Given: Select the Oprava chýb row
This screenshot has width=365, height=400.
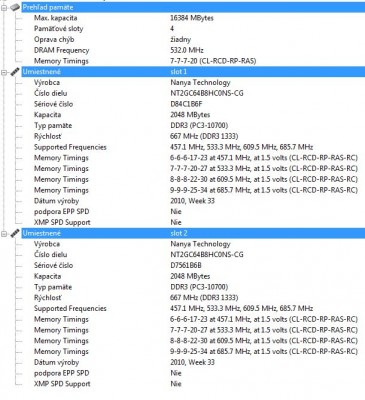Looking at the screenshot, I should coord(193,39).
